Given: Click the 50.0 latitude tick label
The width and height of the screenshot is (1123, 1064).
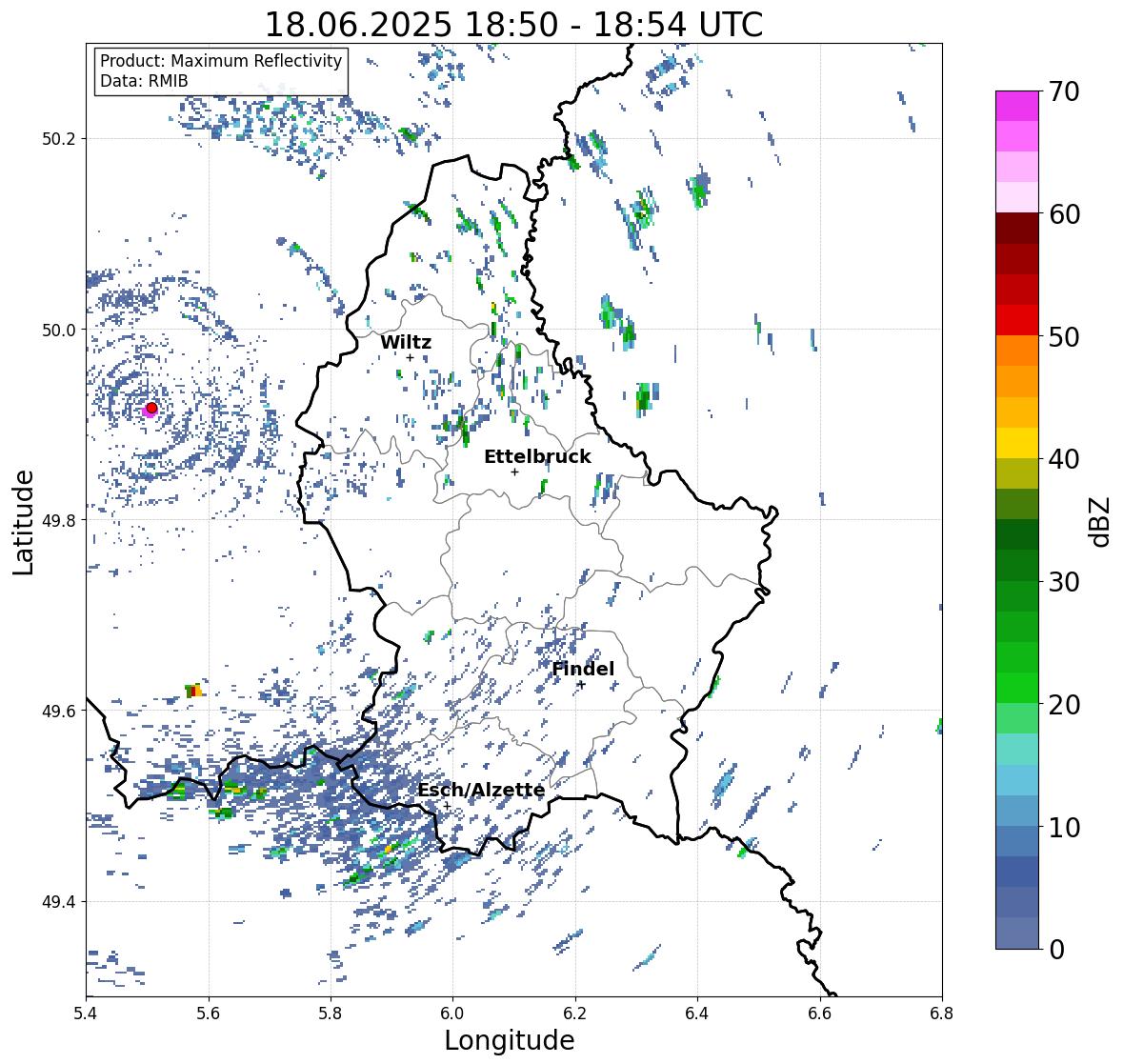Looking at the screenshot, I should pyautogui.click(x=59, y=331).
